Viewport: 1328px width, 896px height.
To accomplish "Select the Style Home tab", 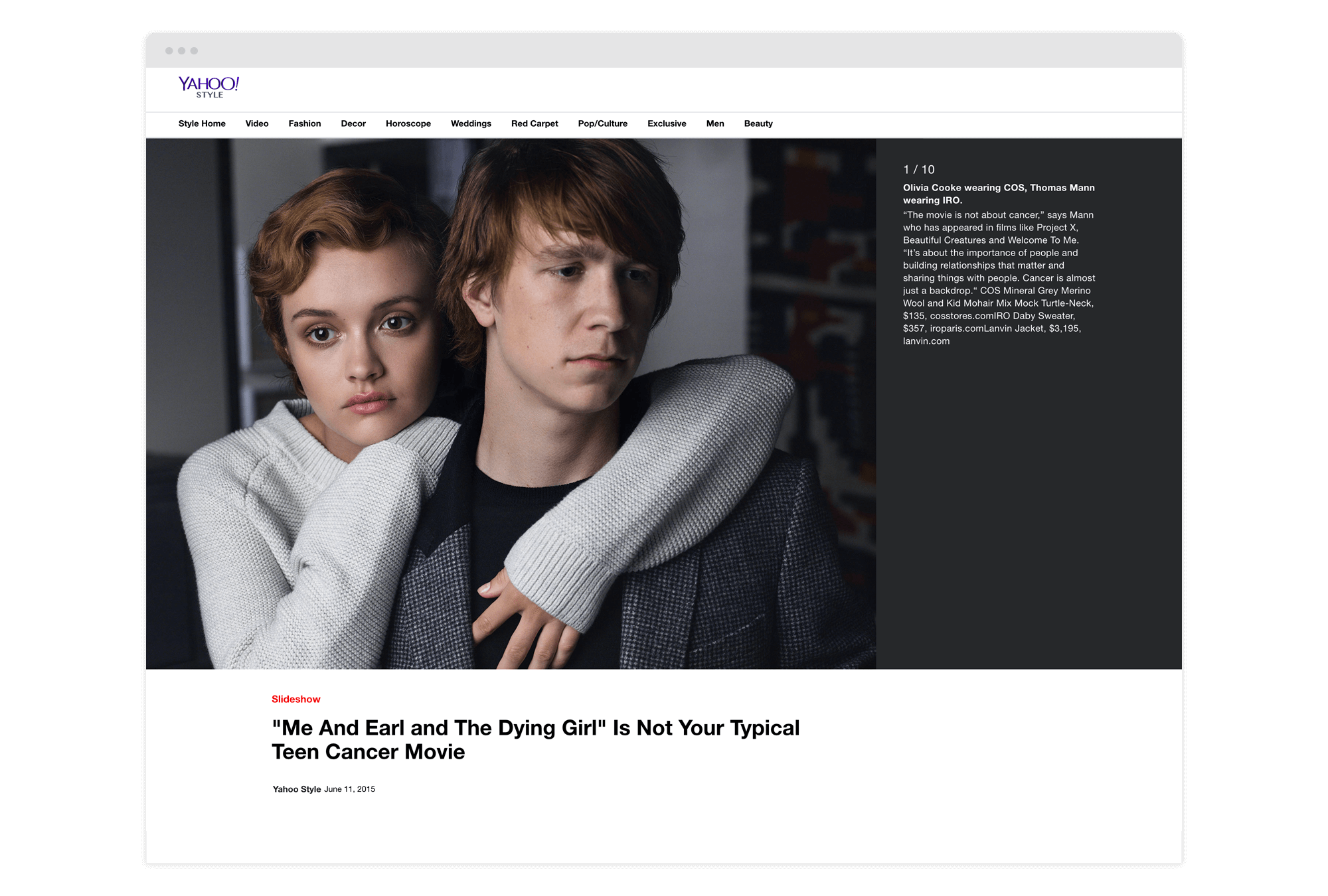I will point(200,123).
